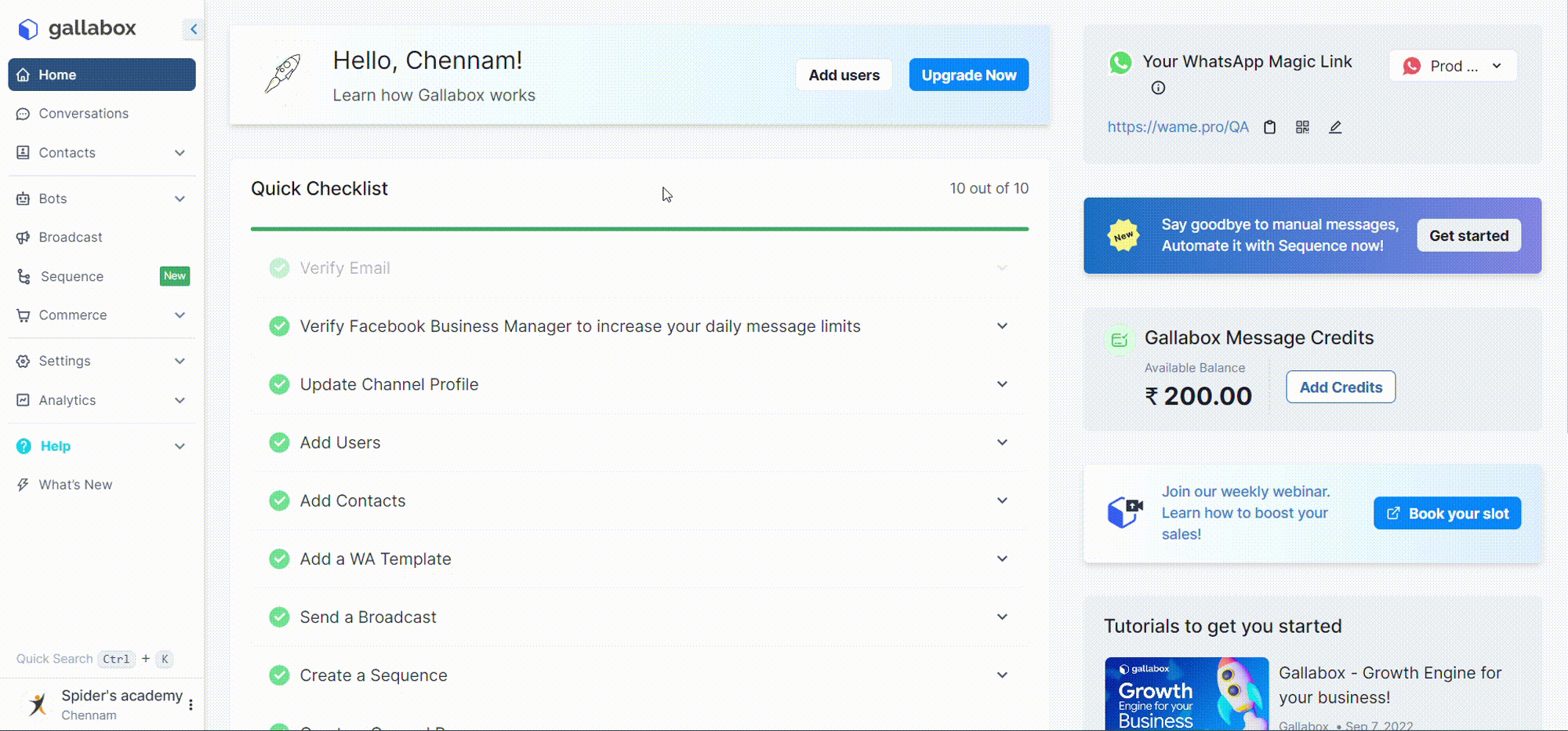Click the Add Users green check mark
1568x731 pixels.
279,442
